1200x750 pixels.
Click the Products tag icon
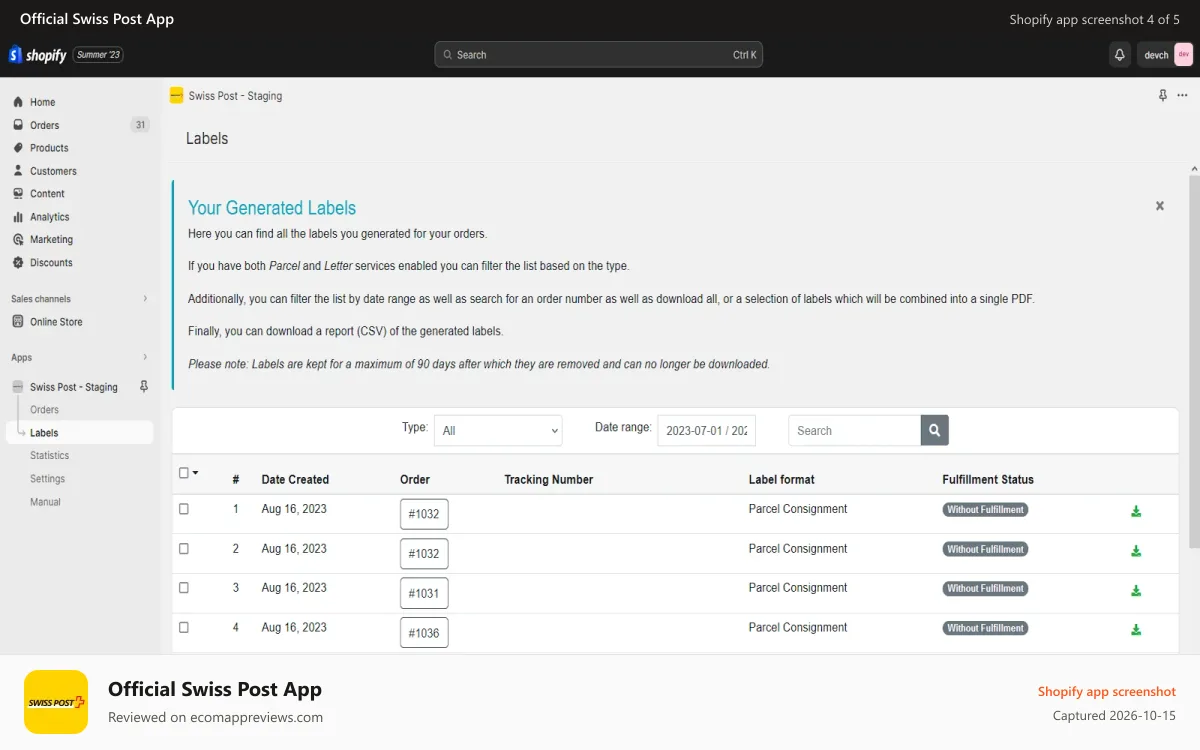[x=18, y=148]
